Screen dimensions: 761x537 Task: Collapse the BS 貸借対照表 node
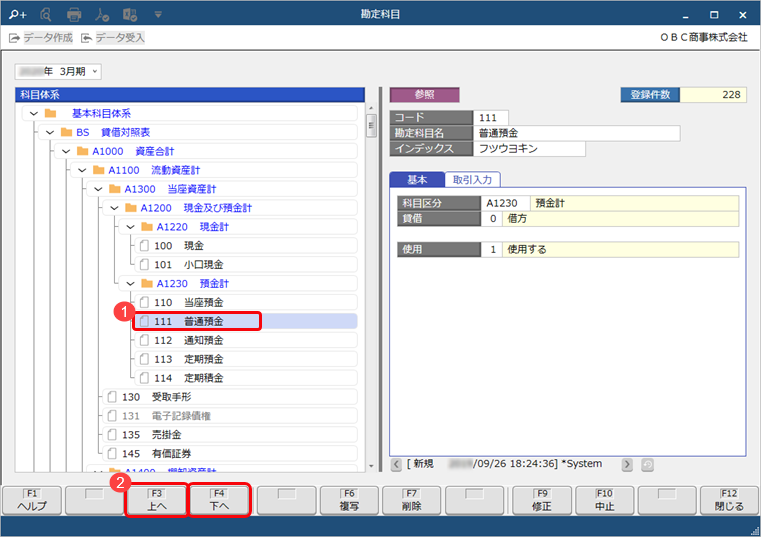pyautogui.click(x=50, y=133)
